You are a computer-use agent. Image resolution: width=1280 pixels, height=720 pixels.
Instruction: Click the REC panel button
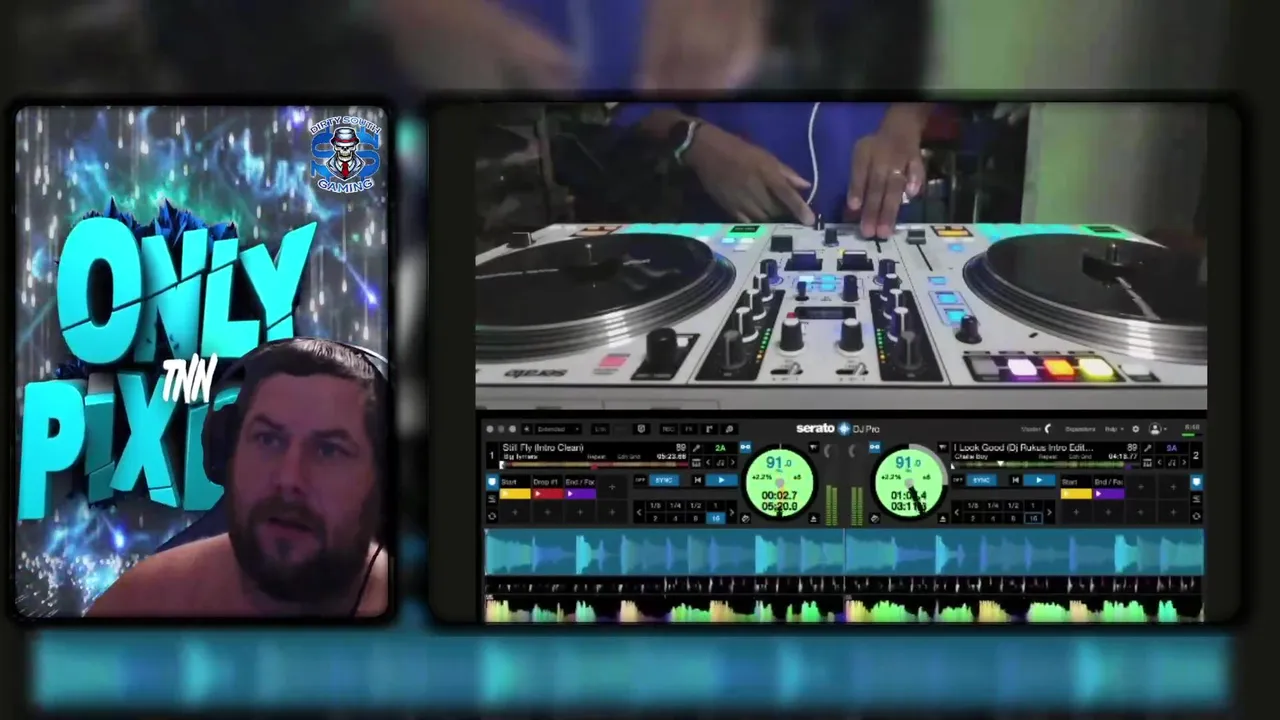668,429
